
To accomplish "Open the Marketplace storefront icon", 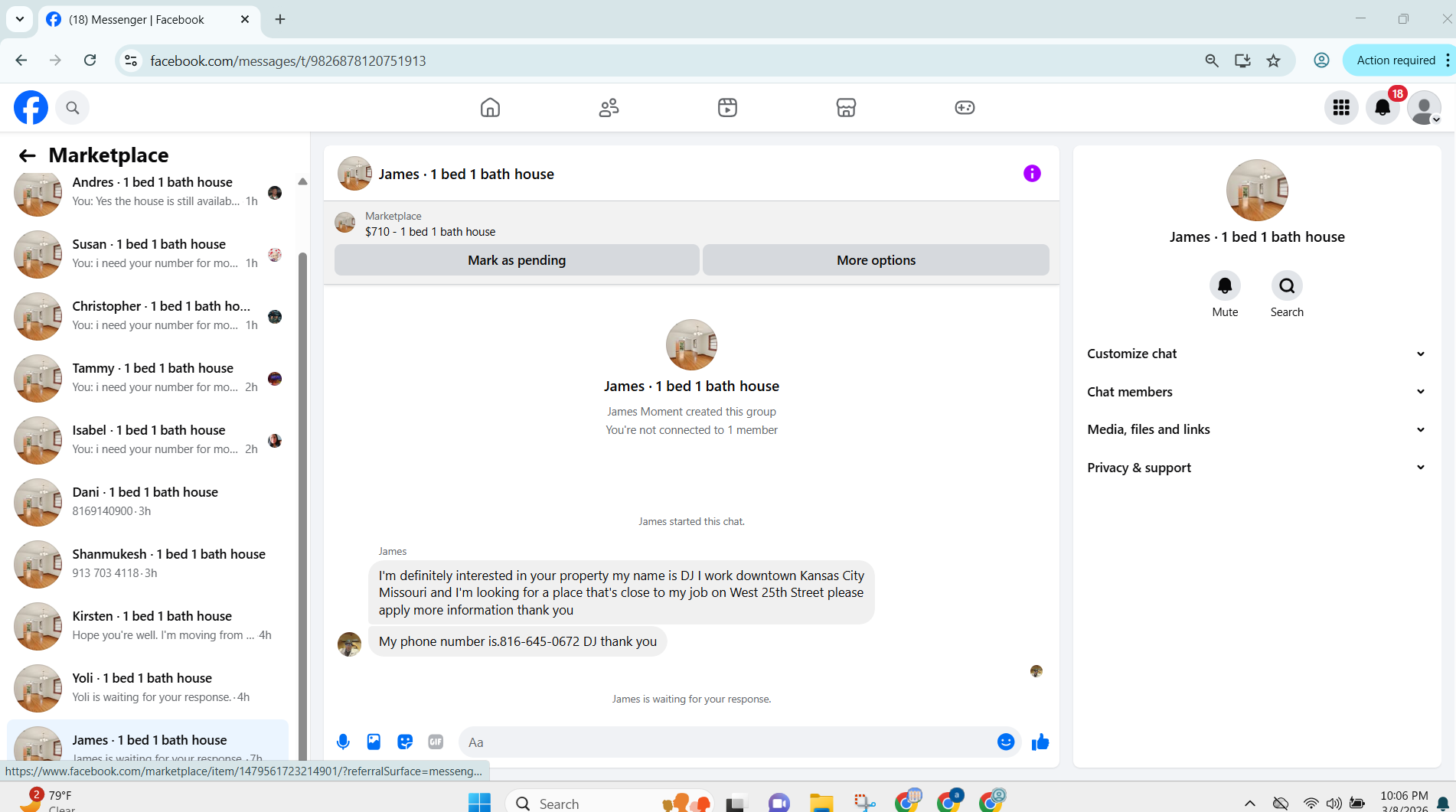I will pyautogui.click(x=846, y=108).
